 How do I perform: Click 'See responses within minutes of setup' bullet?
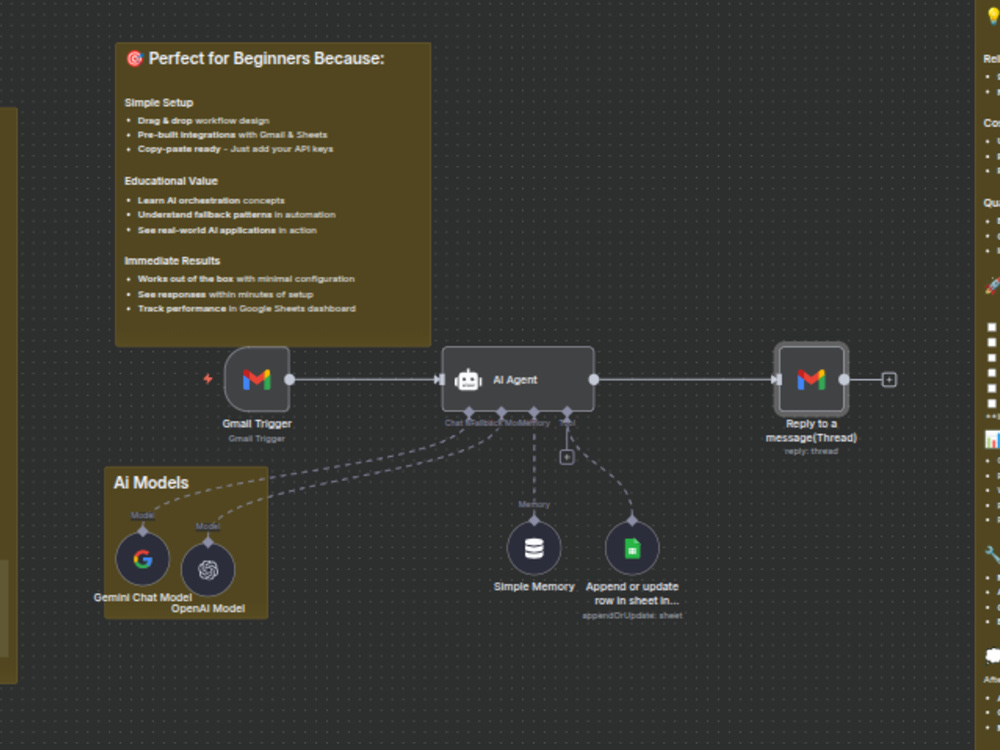(226, 295)
